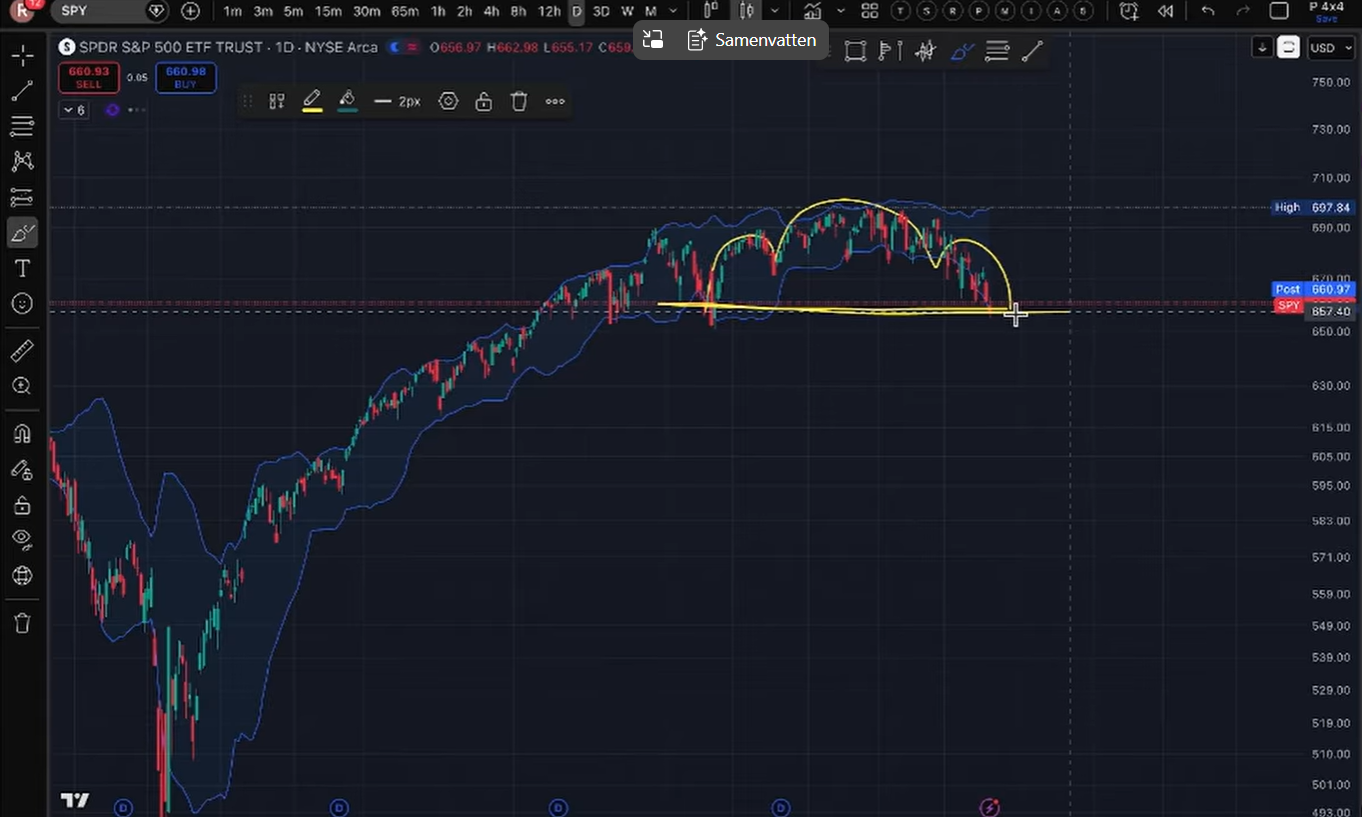Select the crosshair cursor tool
The width and height of the screenshot is (1362, 817).
[x=21, y=55]
